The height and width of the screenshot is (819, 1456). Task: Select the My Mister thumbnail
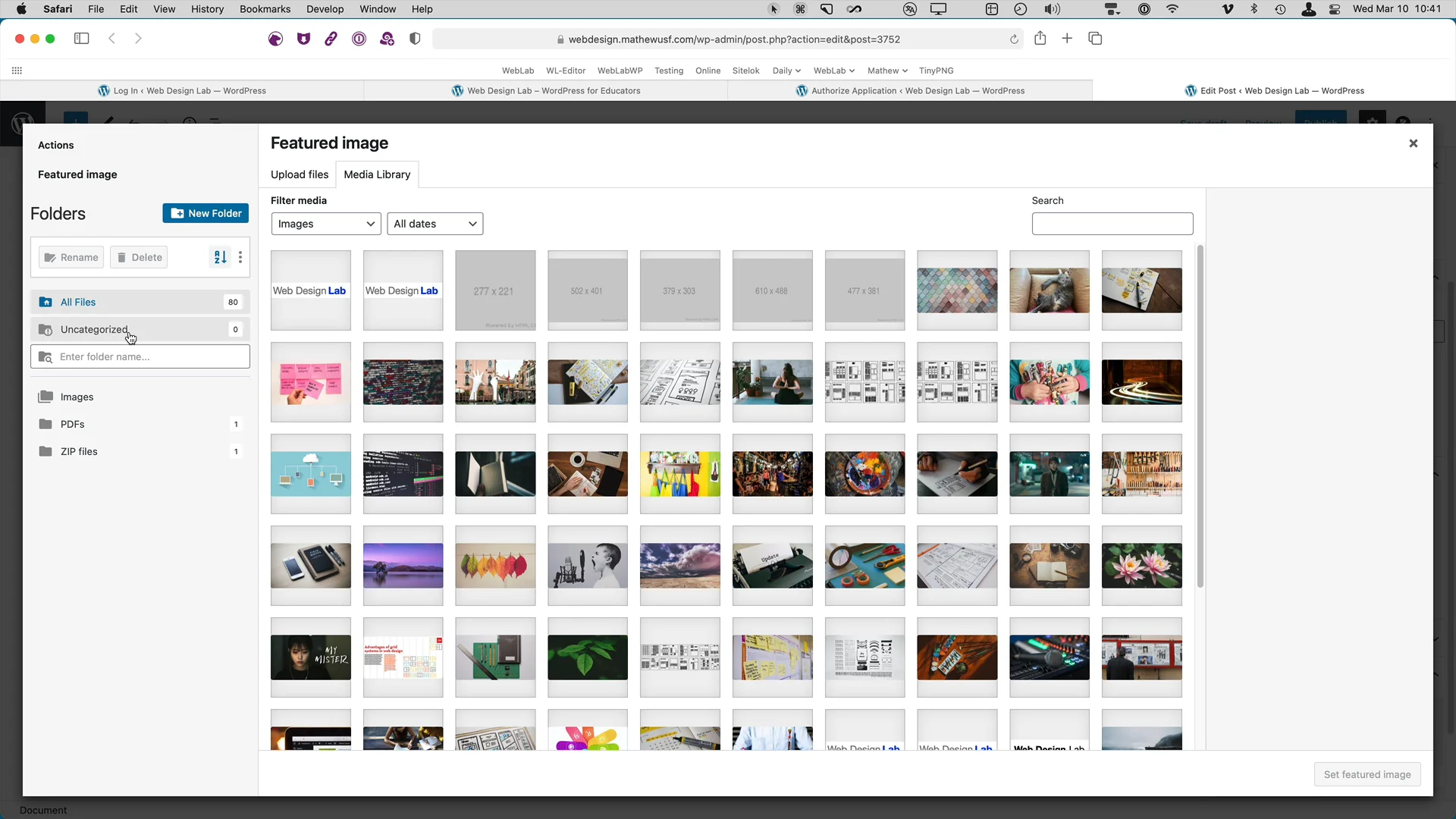pyautogui.click(x=311, y=657)
